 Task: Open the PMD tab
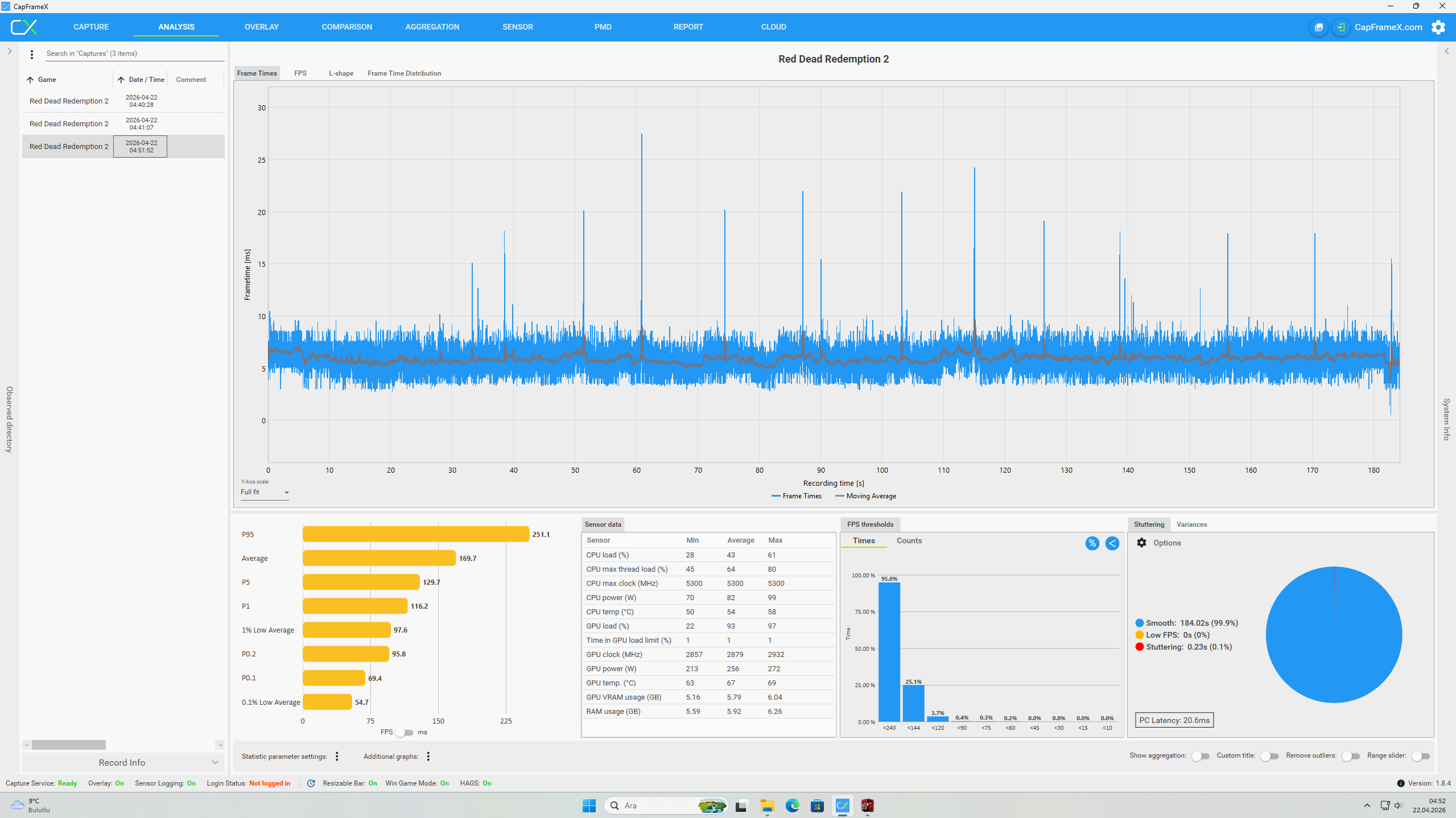pos(603,27)
